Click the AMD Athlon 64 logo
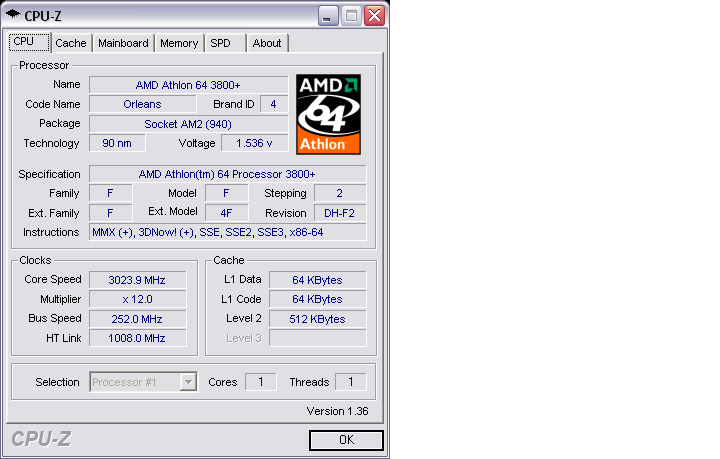Screen dimensions: 720x459 (328, 114)
